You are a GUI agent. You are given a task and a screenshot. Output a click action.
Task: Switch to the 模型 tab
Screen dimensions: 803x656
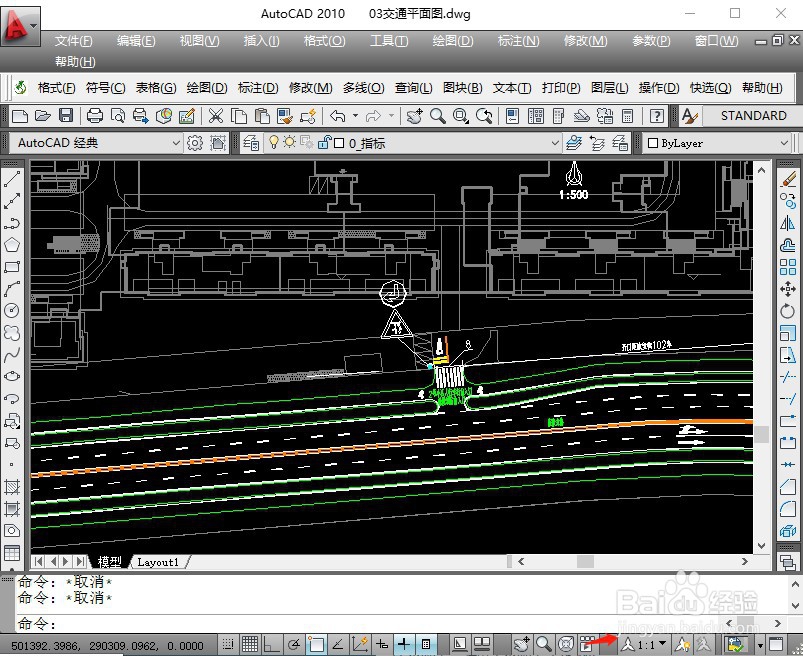pos(109,562)
